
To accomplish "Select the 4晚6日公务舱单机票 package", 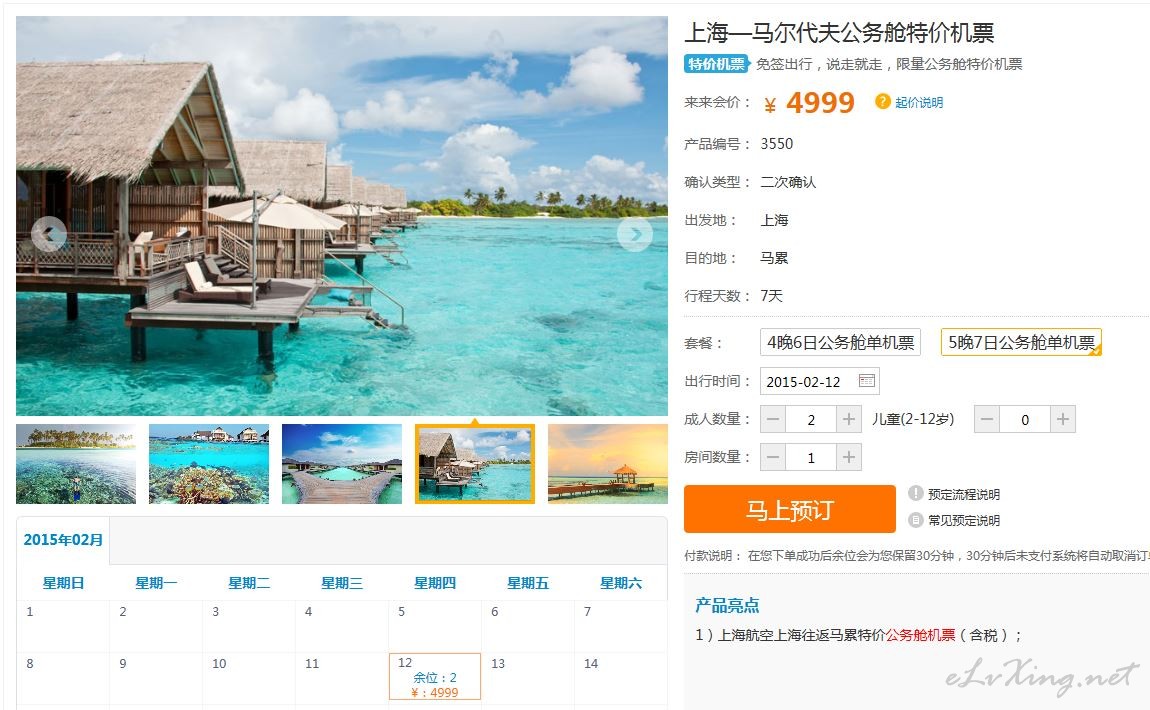I will pos(840,343).
